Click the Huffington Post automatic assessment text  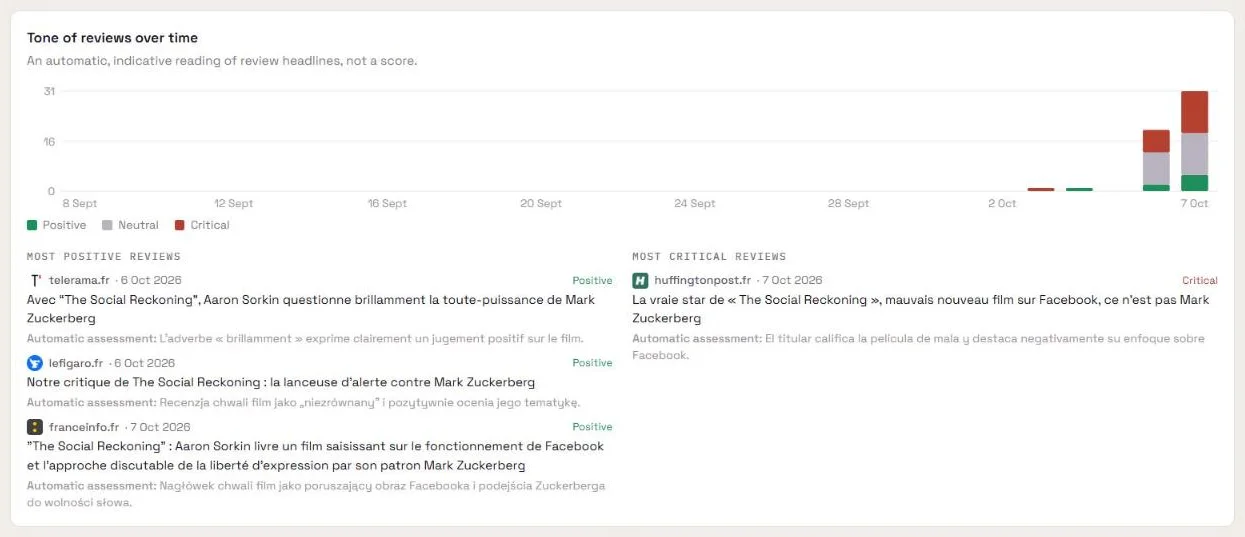pos(918,347)
